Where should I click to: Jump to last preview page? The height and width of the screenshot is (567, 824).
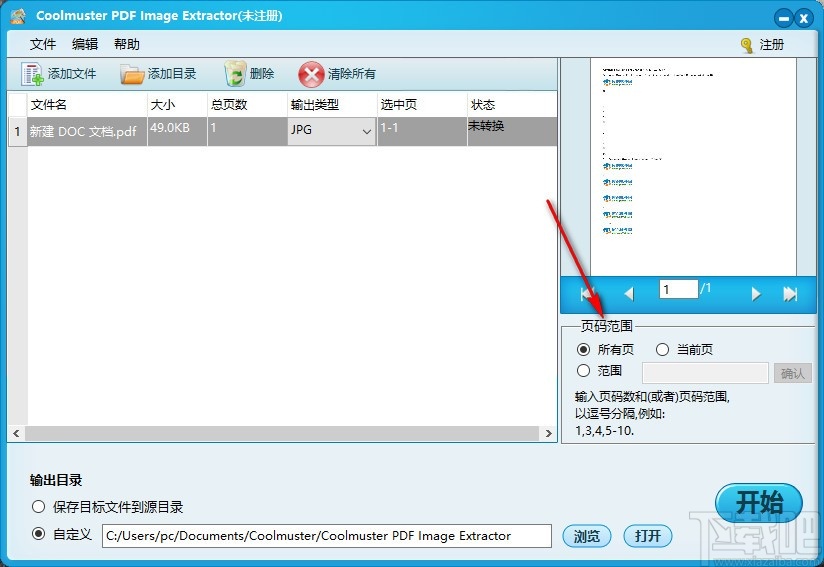pyautogui.click(x=790, y=294)
